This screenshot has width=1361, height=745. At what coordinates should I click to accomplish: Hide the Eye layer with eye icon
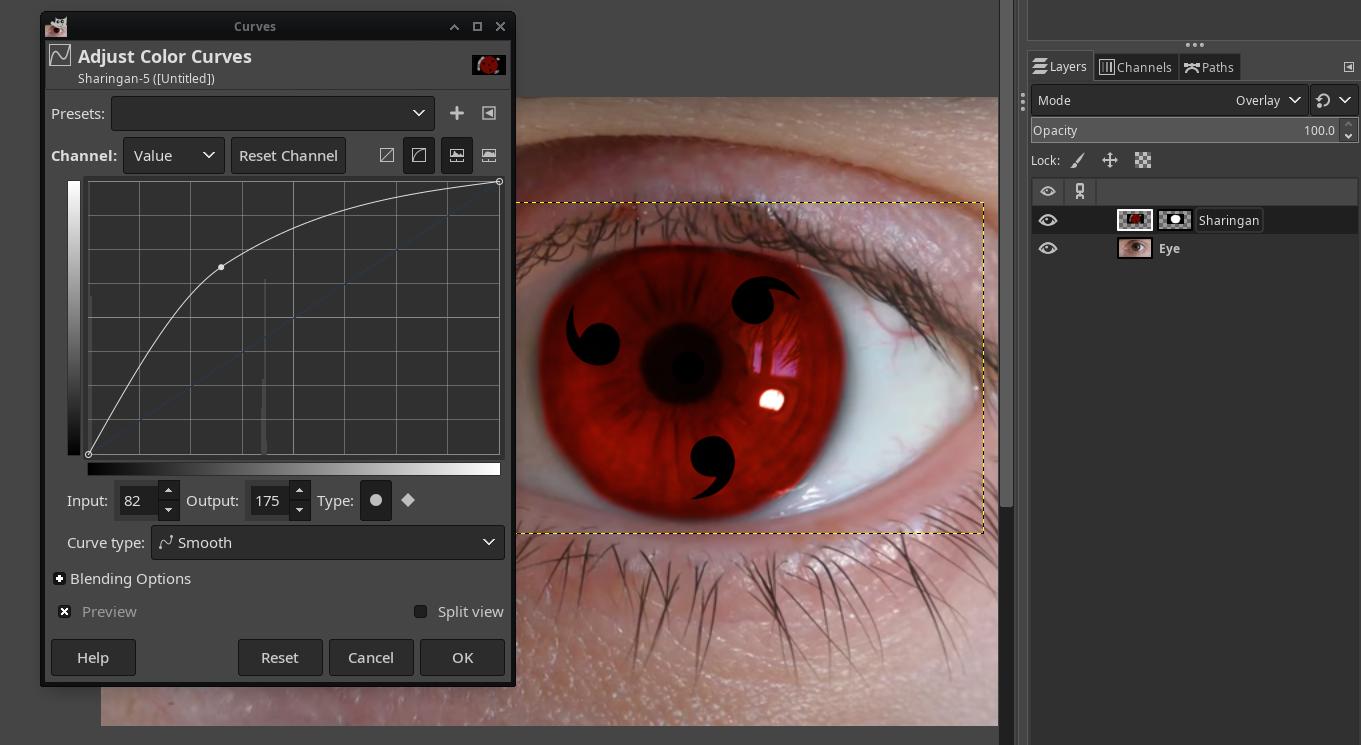click(x=1048, y=248)
